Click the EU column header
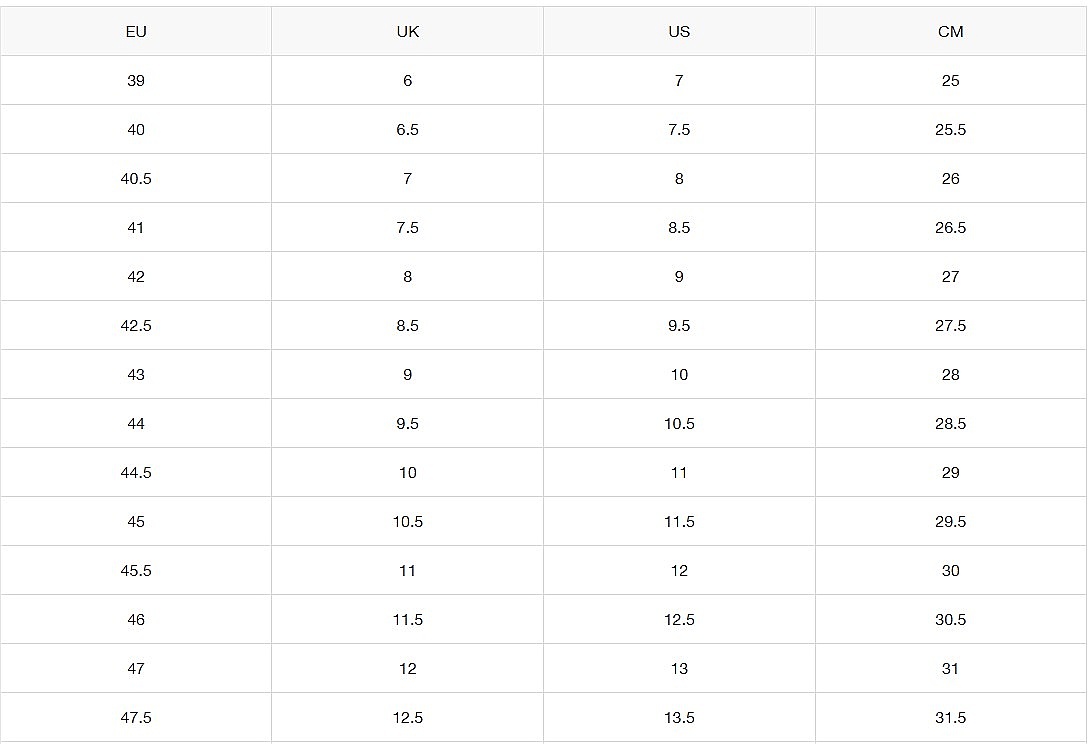The height and width of the screenshot is (744, 1088). [x=136, y=32]
